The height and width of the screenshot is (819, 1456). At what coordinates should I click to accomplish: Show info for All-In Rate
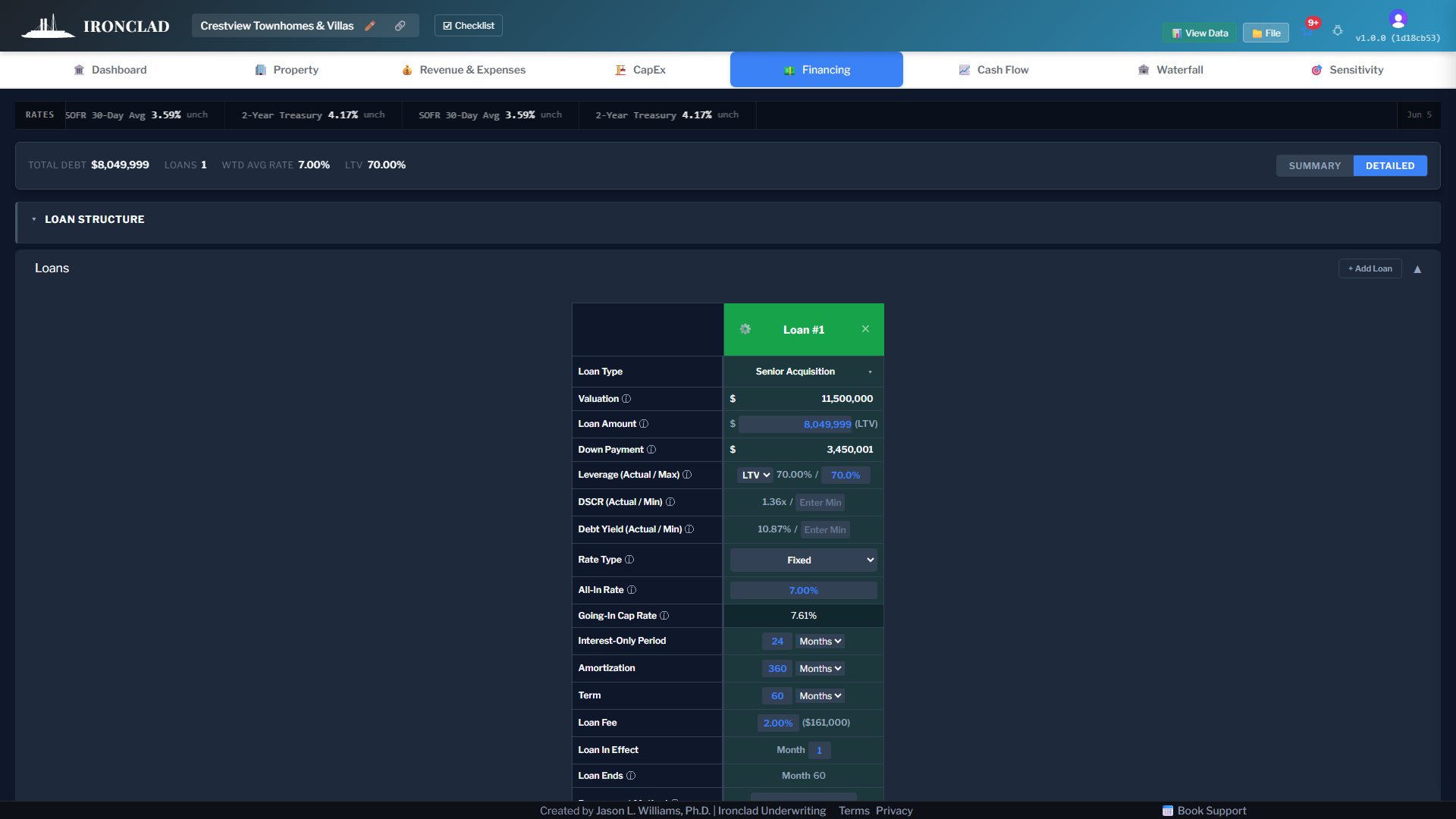point(632,590)
